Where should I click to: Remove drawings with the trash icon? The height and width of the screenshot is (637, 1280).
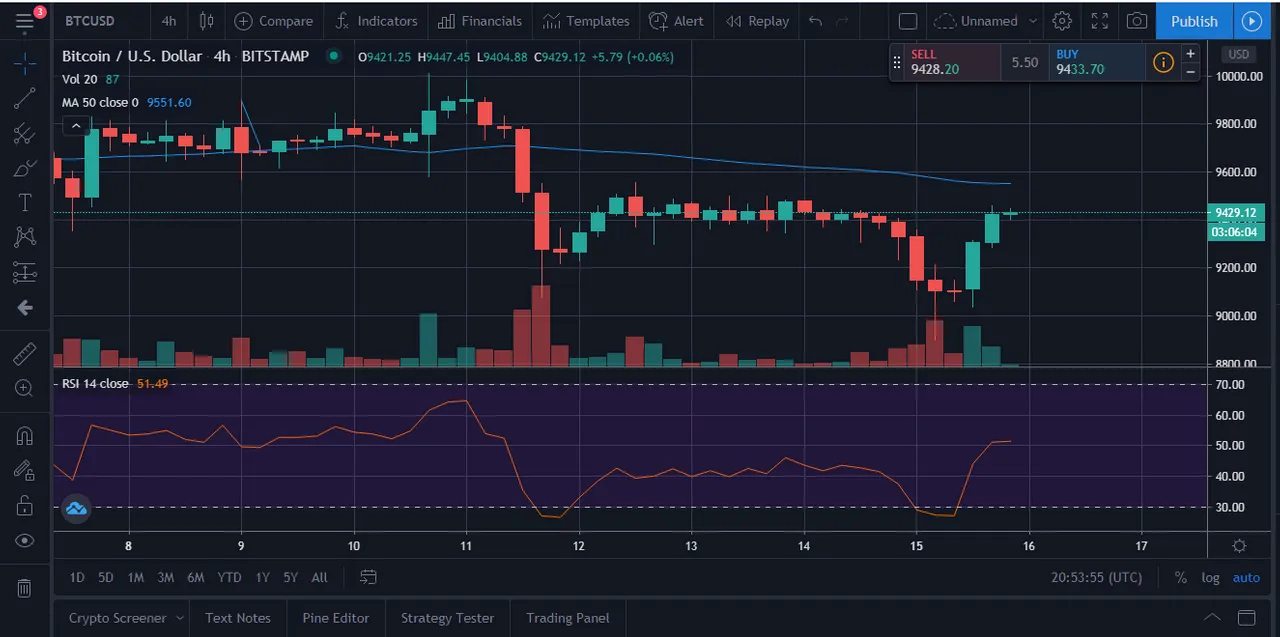point(25,588)
